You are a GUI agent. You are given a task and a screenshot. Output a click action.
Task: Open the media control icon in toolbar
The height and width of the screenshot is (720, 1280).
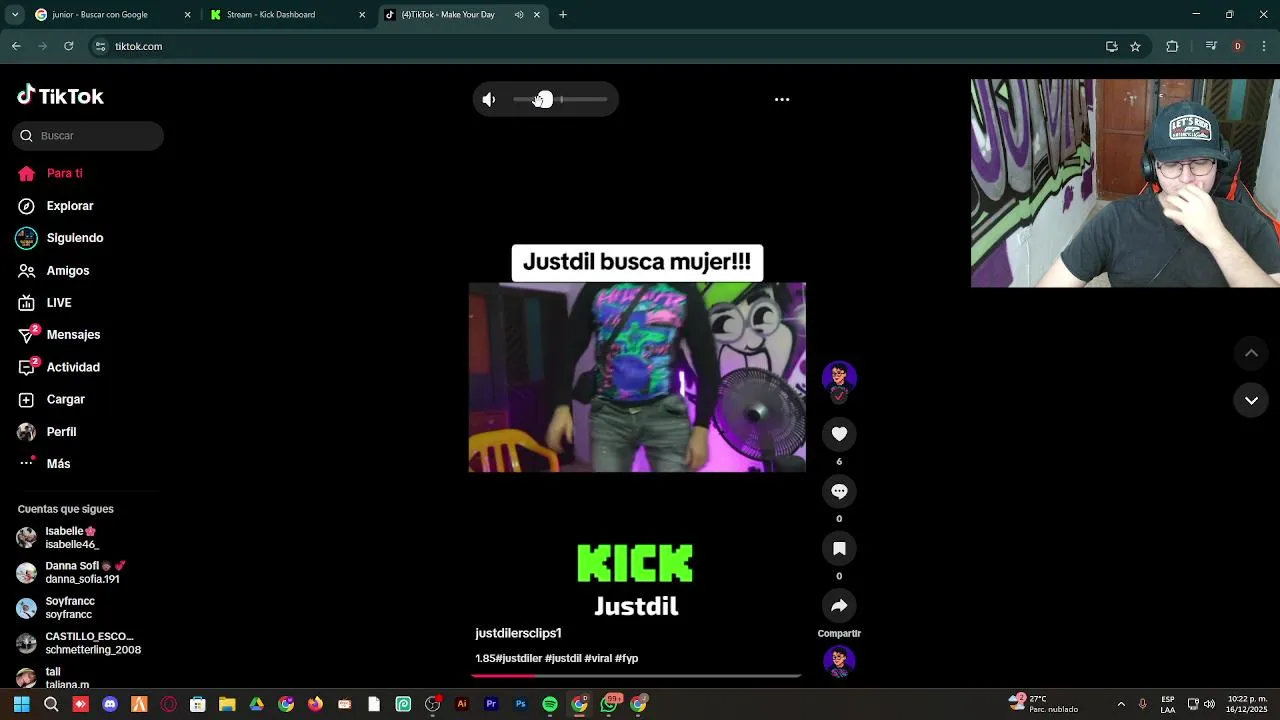pos(1211,46)
